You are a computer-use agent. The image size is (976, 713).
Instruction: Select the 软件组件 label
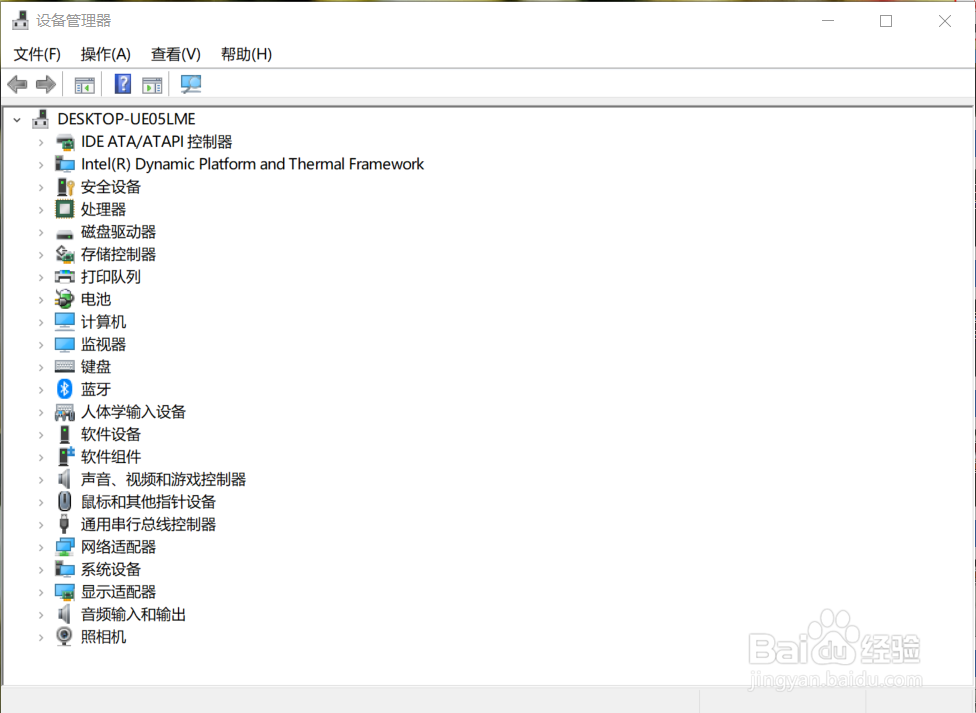[x=111, y=456]
